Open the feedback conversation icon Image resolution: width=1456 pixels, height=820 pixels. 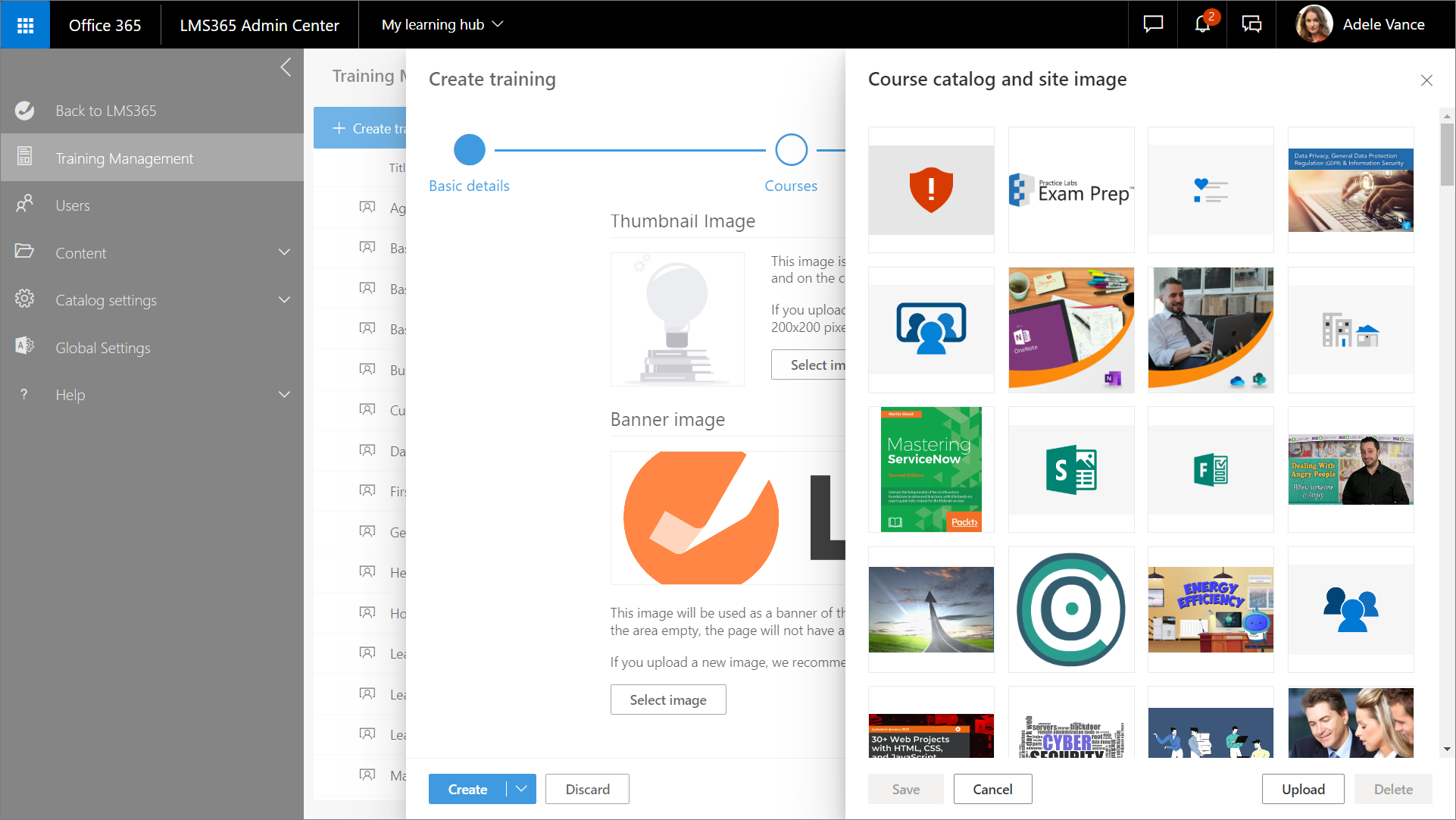point(1251,24)
